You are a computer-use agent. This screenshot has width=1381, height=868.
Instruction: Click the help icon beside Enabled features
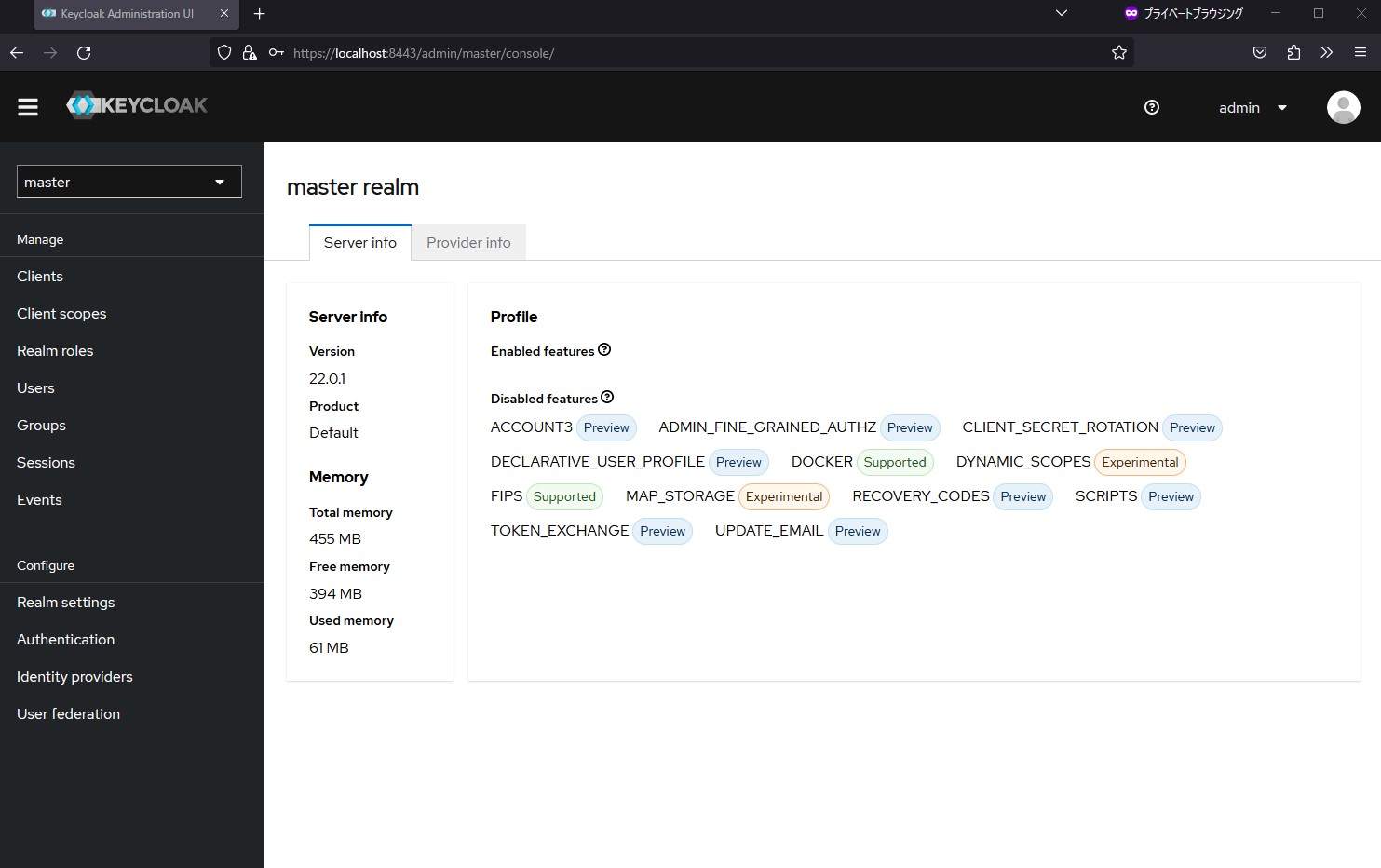603,349
